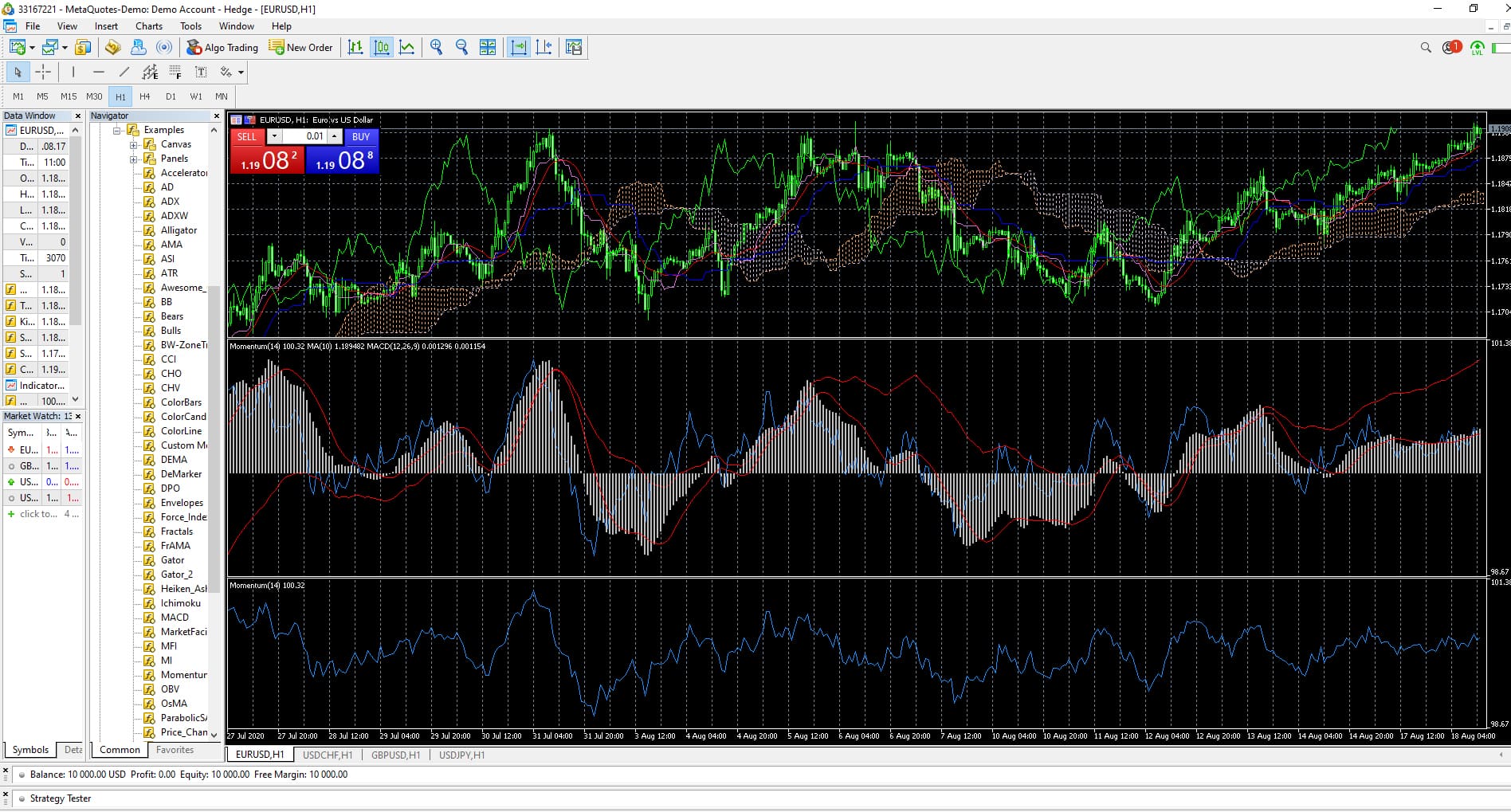Screen dimensions: 1511x812
Task: Toggle chart shift from right edge
Action: [x=544, y=47]
